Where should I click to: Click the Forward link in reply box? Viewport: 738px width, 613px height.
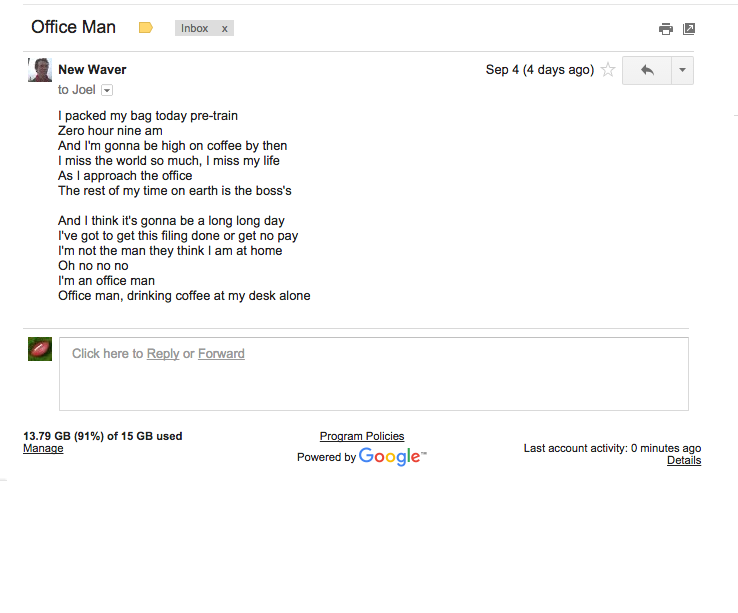pyautogui.click(x=221, y=354)
